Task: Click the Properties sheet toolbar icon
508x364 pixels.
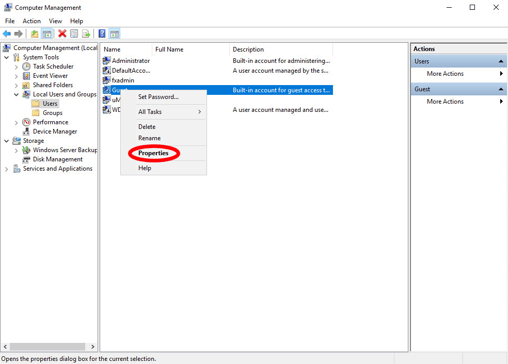Action: pyautogui.click(x=74, y=34)
